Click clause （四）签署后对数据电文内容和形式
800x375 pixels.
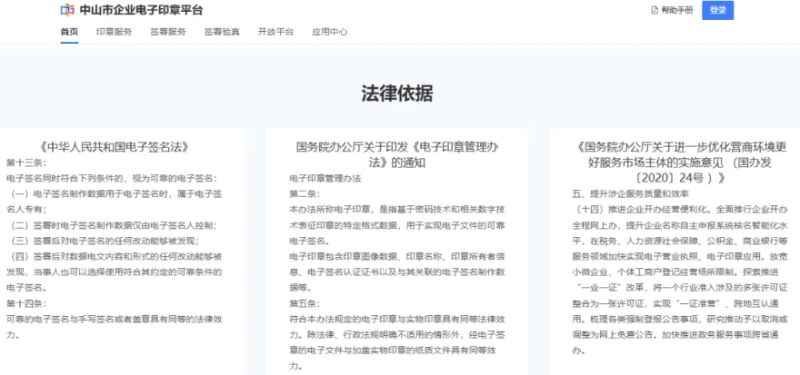pyautogui.click(x=114, y=271)
